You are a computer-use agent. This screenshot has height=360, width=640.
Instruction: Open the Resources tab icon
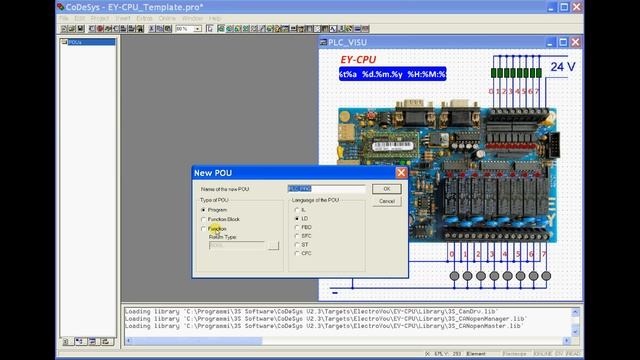[x=106, y=341]
